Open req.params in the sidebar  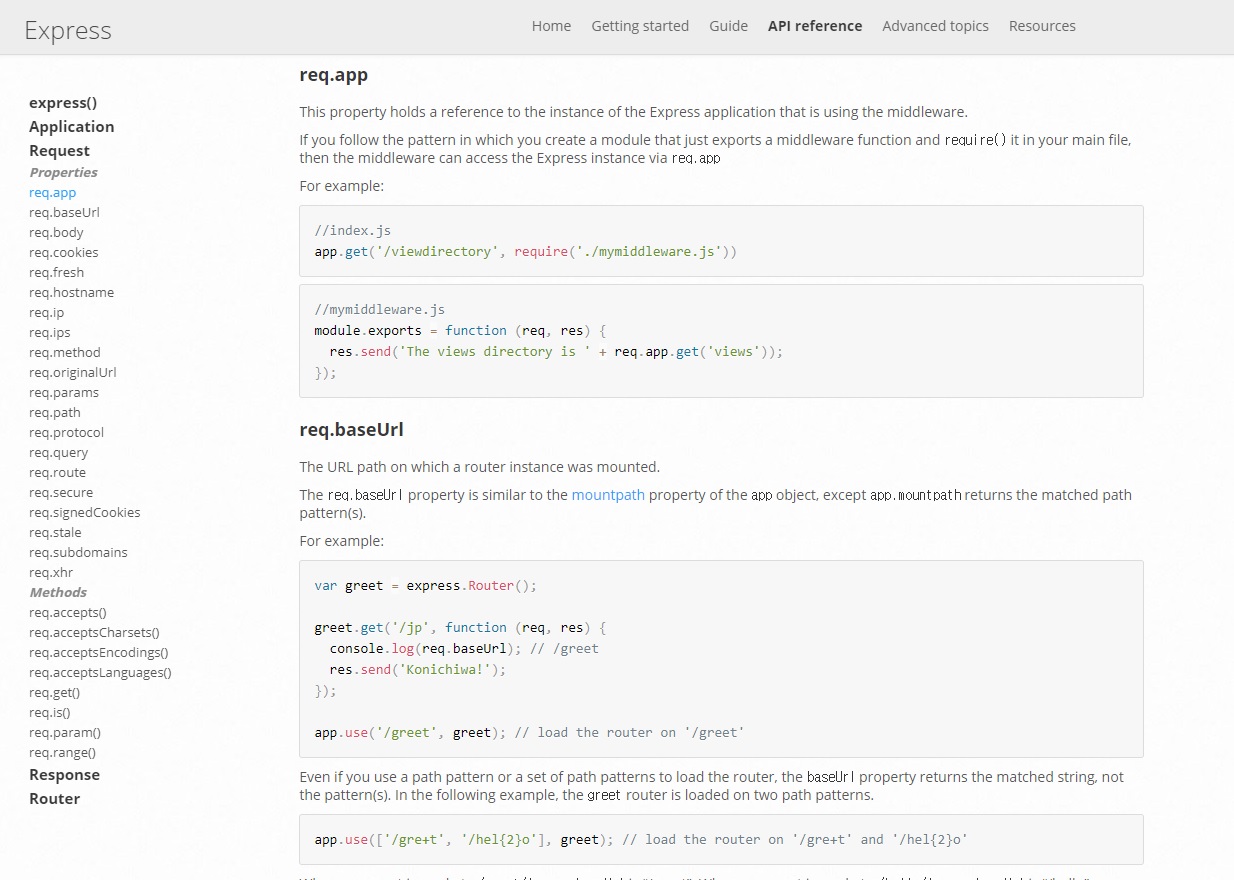point(63,392)
